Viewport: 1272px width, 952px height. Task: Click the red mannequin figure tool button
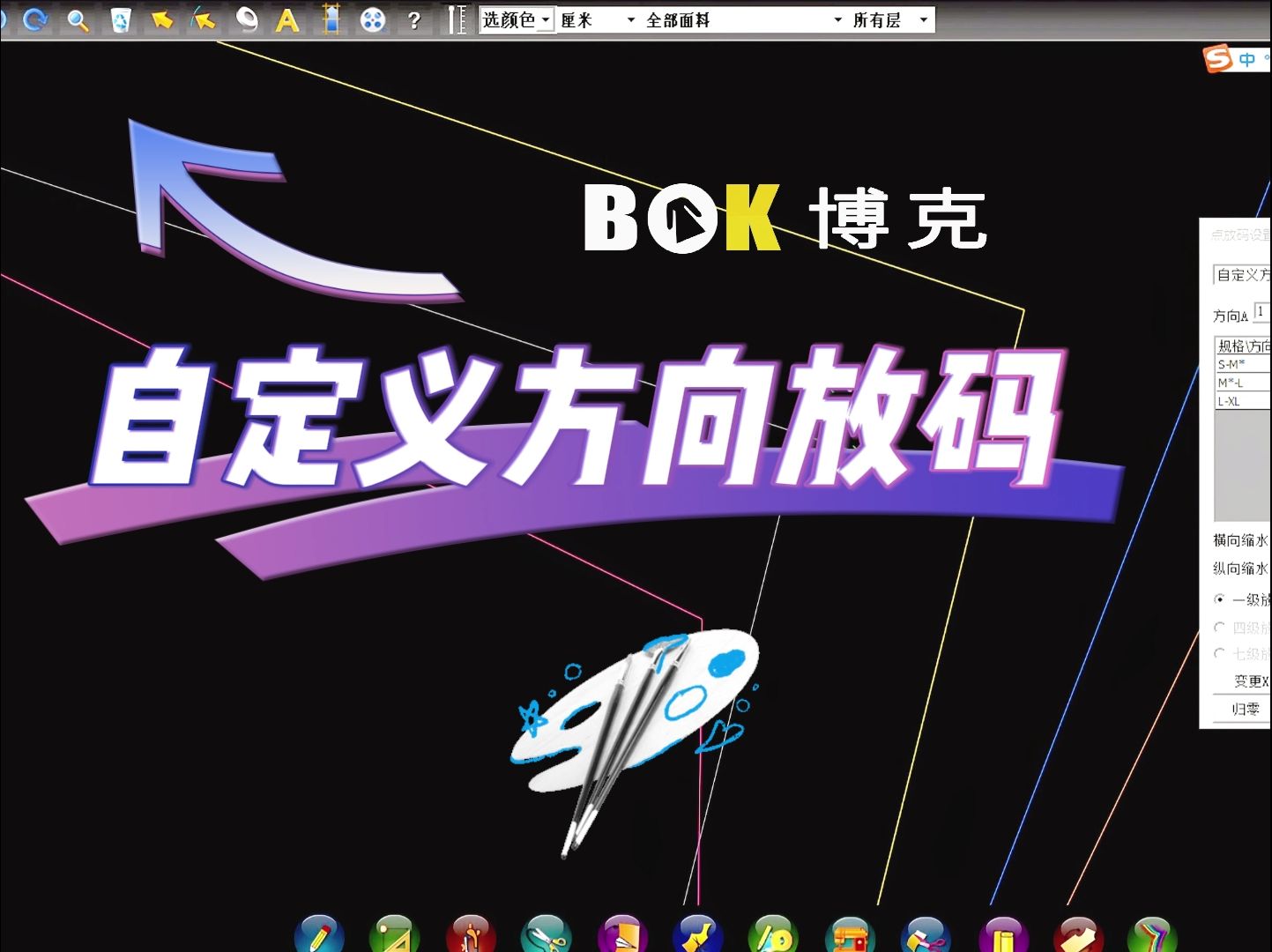tap(471, 934)
